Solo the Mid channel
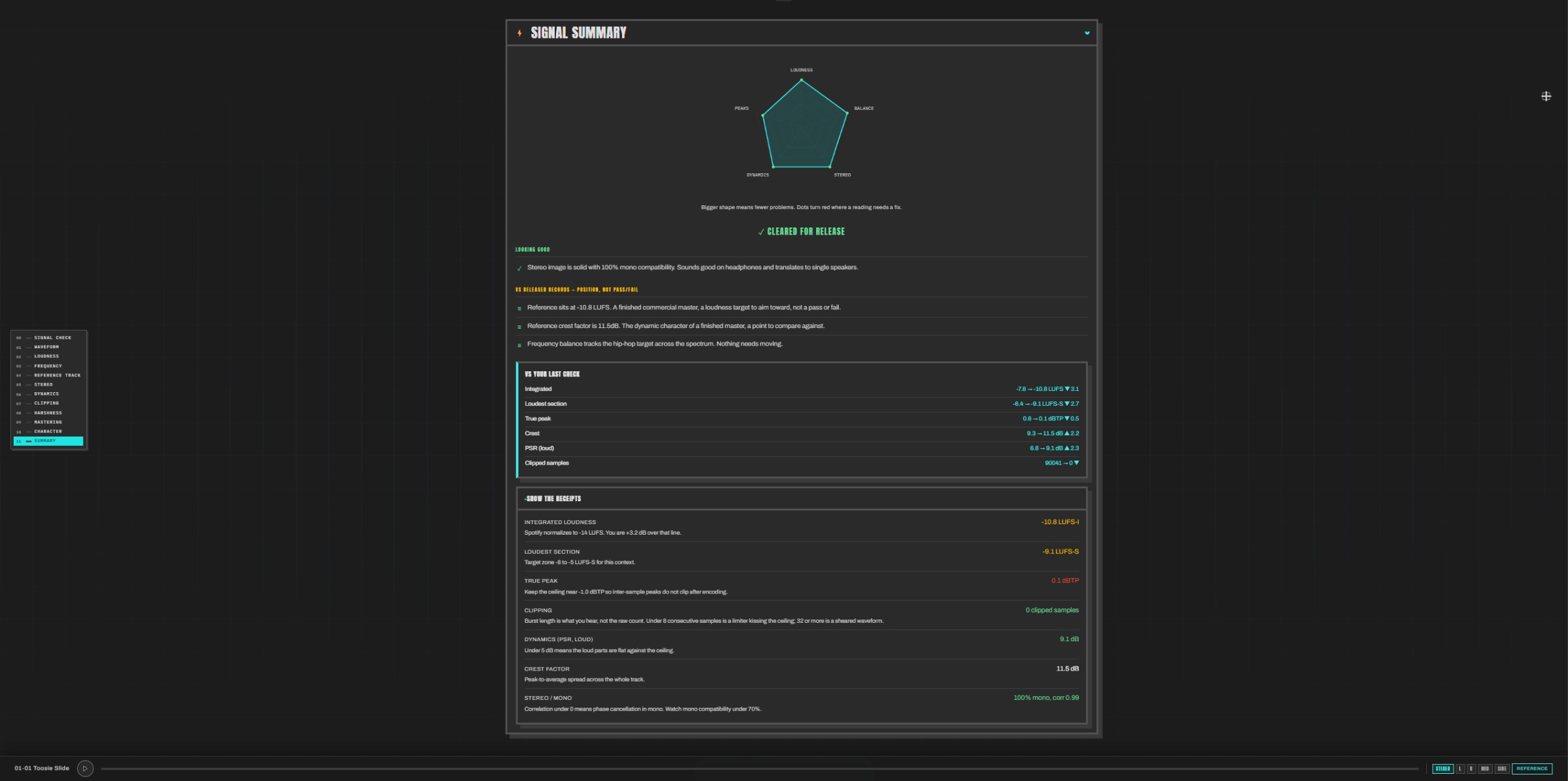Screen dimensions: 1568x781 click(1485, 769)
